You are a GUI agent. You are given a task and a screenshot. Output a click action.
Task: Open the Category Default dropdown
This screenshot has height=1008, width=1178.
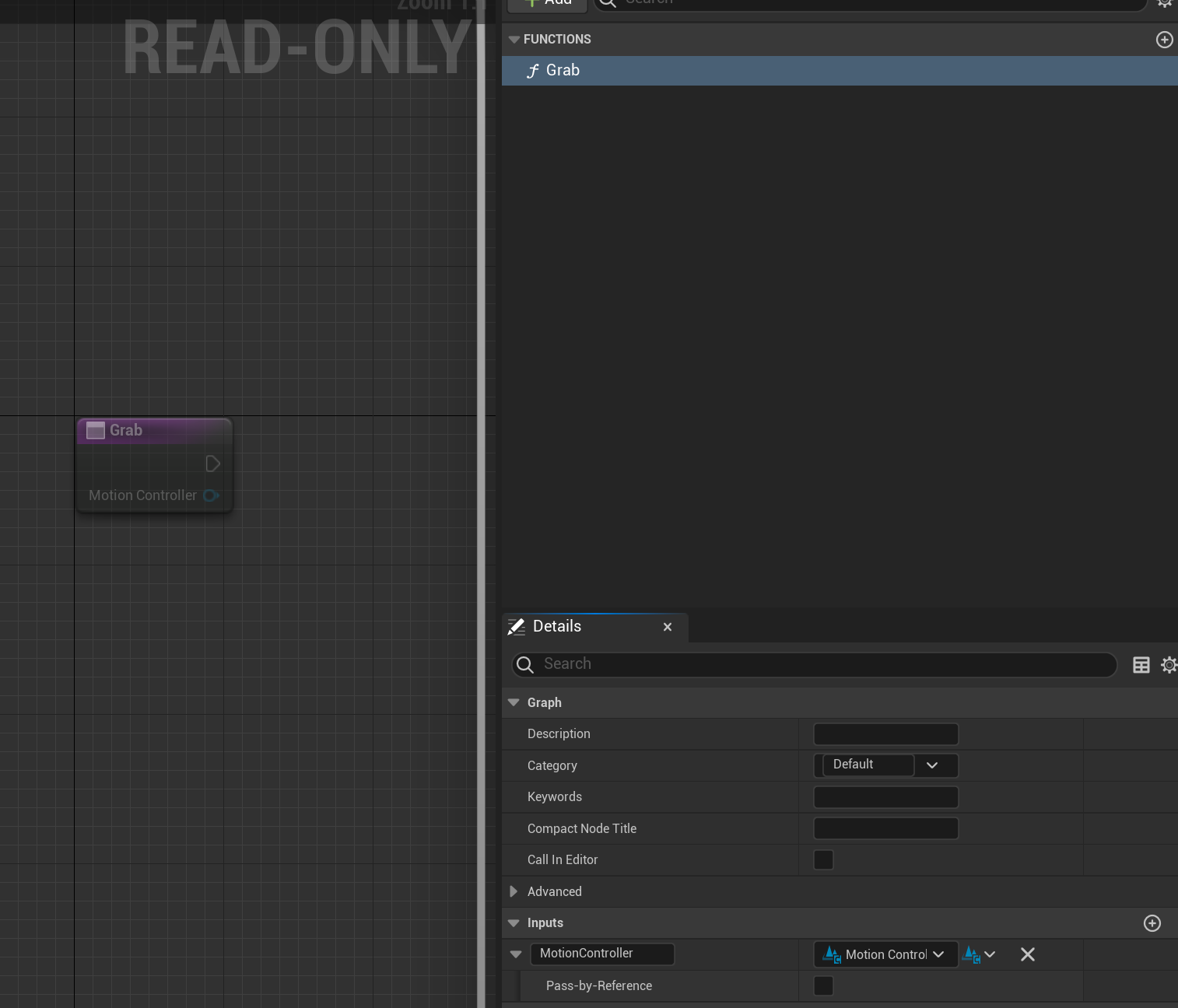pos(931,765)
